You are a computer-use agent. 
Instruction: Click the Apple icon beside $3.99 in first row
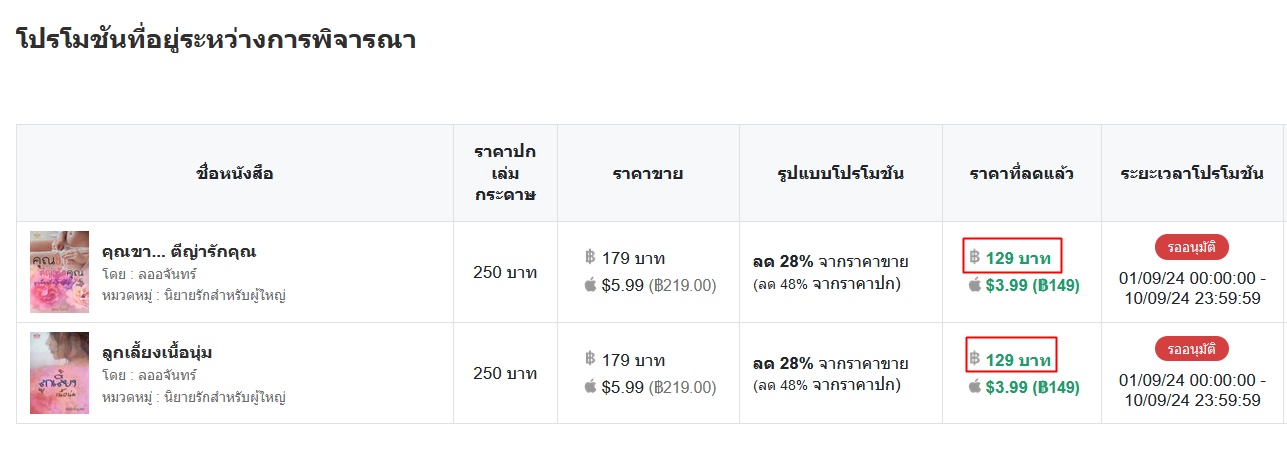coord(975,285)
